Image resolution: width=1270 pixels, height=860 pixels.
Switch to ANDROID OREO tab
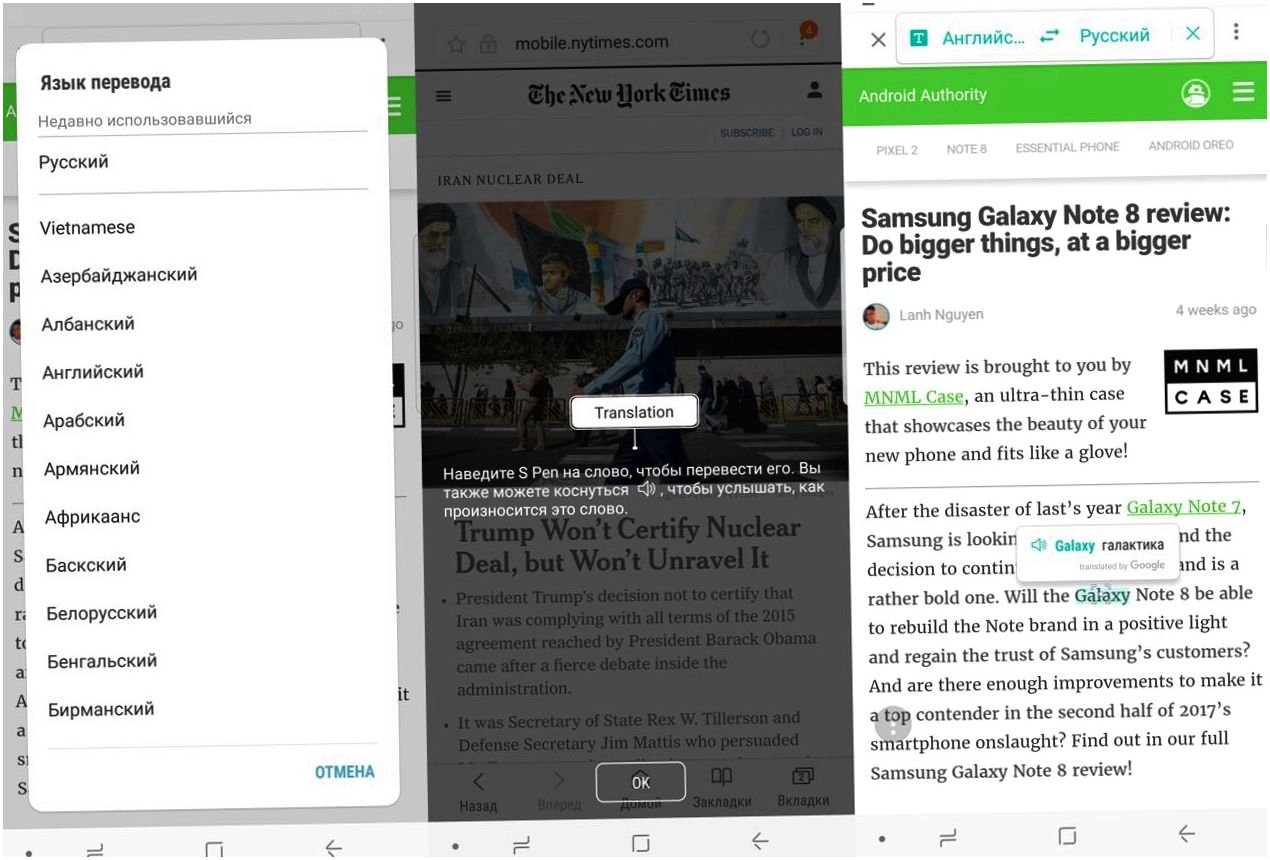click(1191, 145)
